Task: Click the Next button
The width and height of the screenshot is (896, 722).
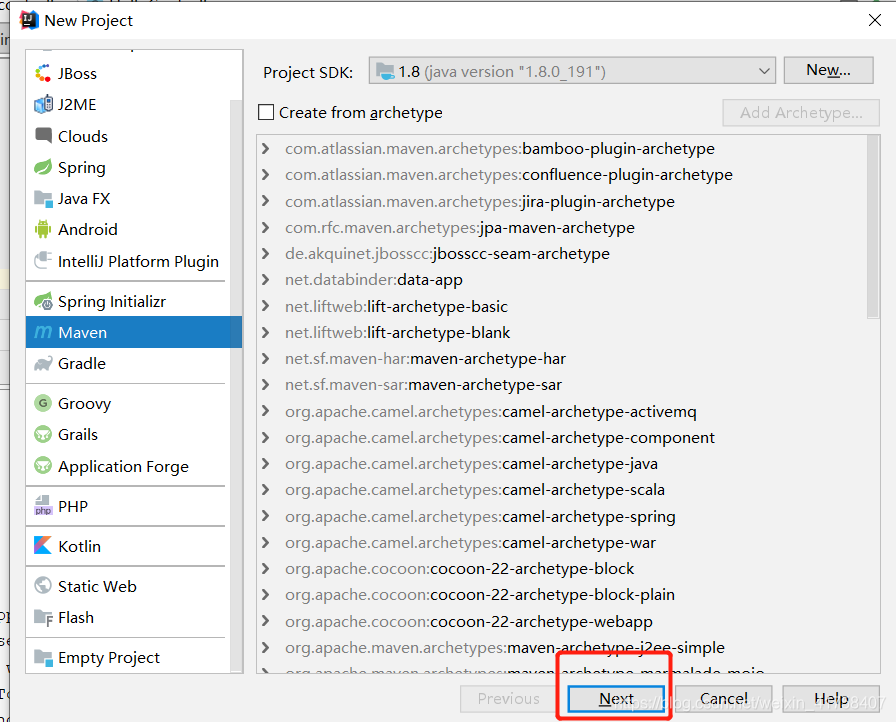Action: pyautogui.click(x=616, y=699)
